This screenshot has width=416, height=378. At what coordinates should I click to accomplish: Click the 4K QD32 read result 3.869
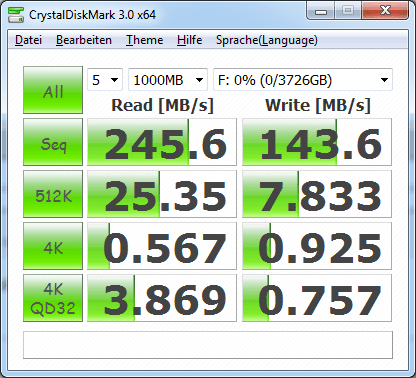pos(162,298)
